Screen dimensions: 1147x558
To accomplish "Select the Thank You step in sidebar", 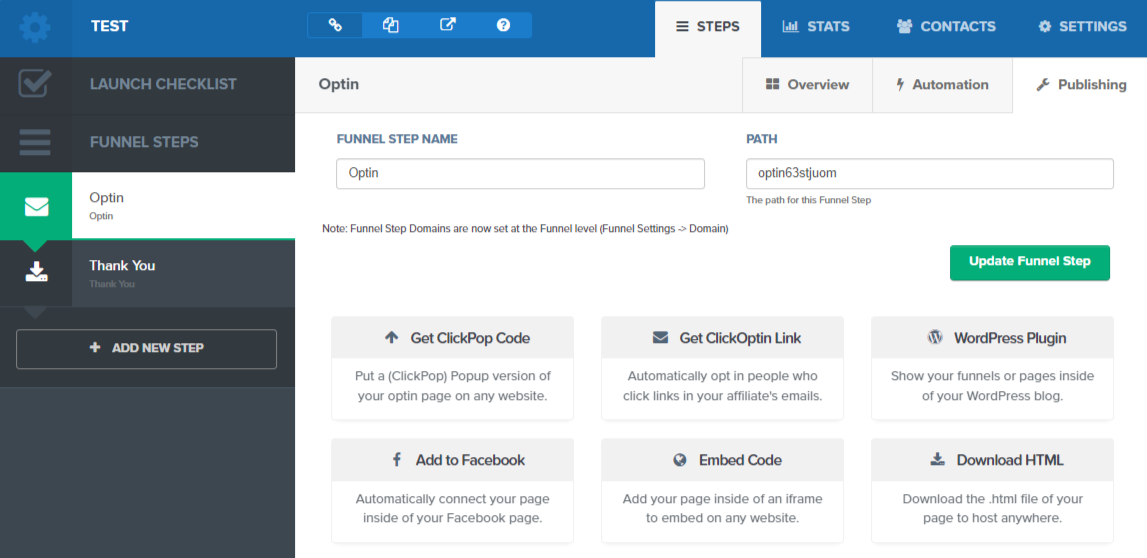I will click(x=147, y=274).
